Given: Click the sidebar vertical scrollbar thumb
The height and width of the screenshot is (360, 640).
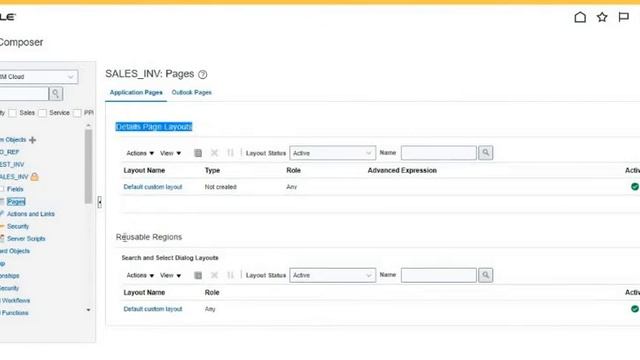Looking at the screenshot, I should click(88, 166).
